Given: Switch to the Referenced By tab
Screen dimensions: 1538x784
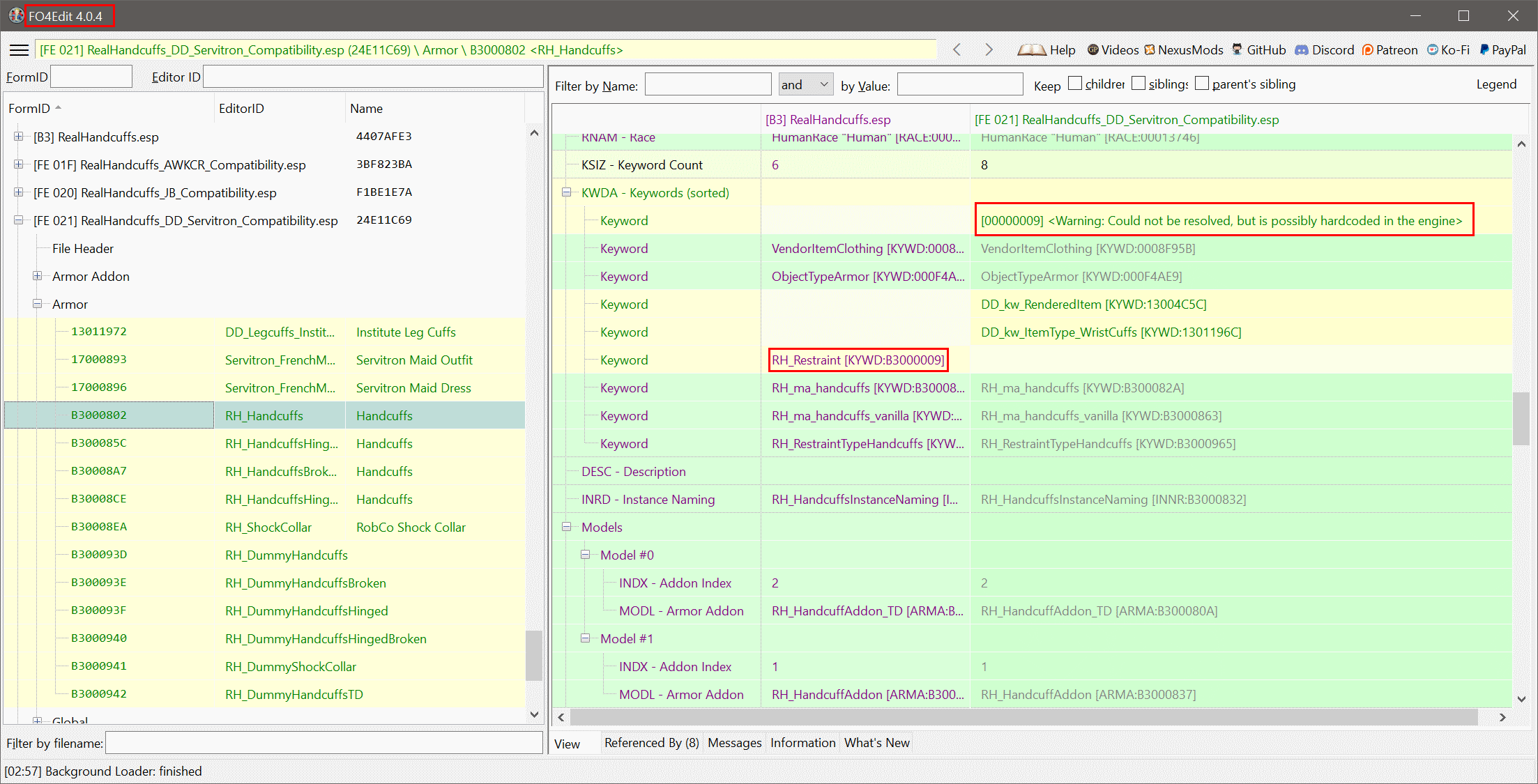Looking at the screenshot, I should tap(651, 742).
